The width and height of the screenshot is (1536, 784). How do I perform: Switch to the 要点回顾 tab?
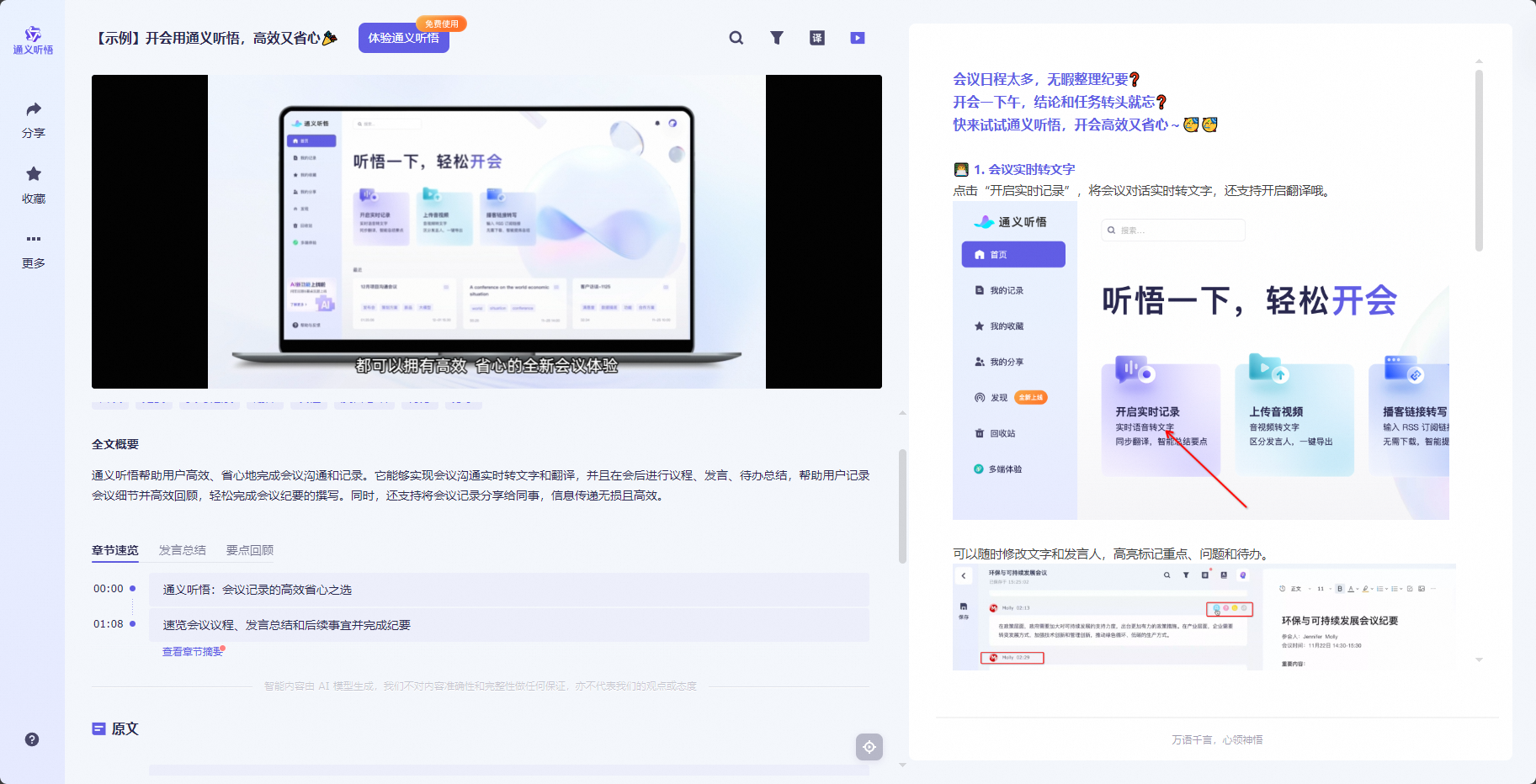pyautogui.click(x=250, y=550)
